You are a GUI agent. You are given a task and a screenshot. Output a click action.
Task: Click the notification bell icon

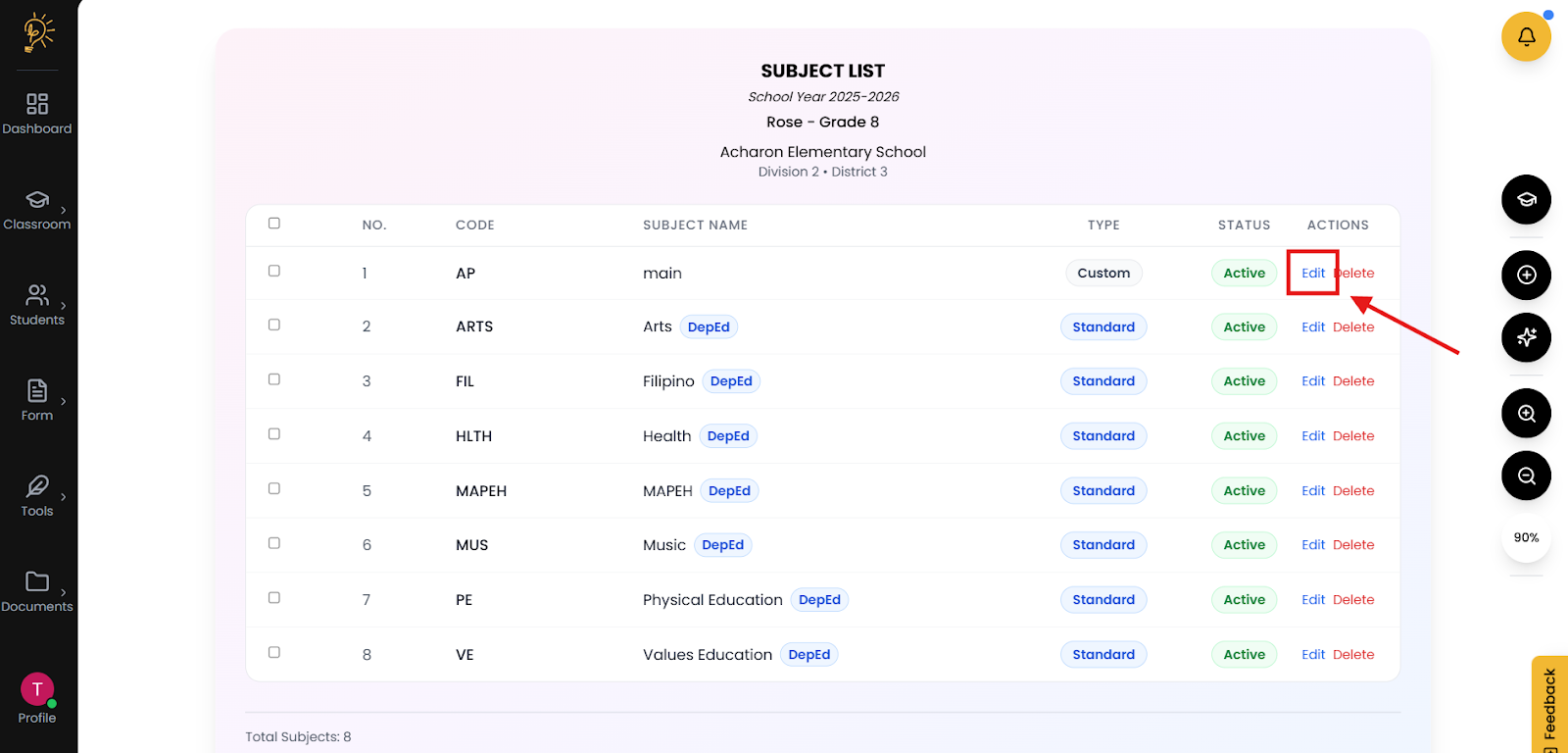coord(1526,37)
